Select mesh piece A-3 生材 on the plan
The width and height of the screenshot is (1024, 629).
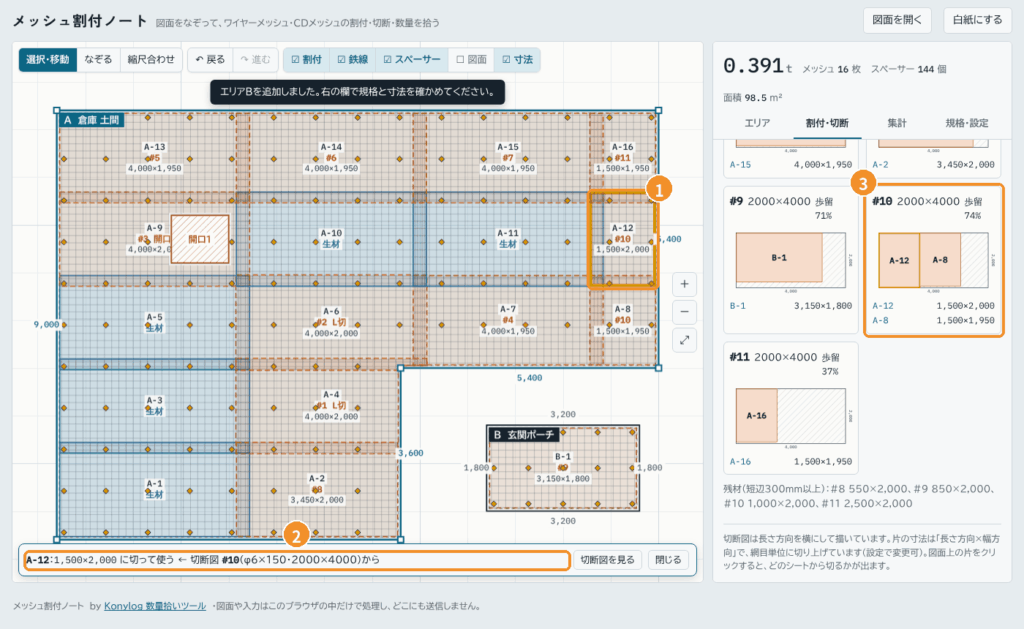coord(154,406)
